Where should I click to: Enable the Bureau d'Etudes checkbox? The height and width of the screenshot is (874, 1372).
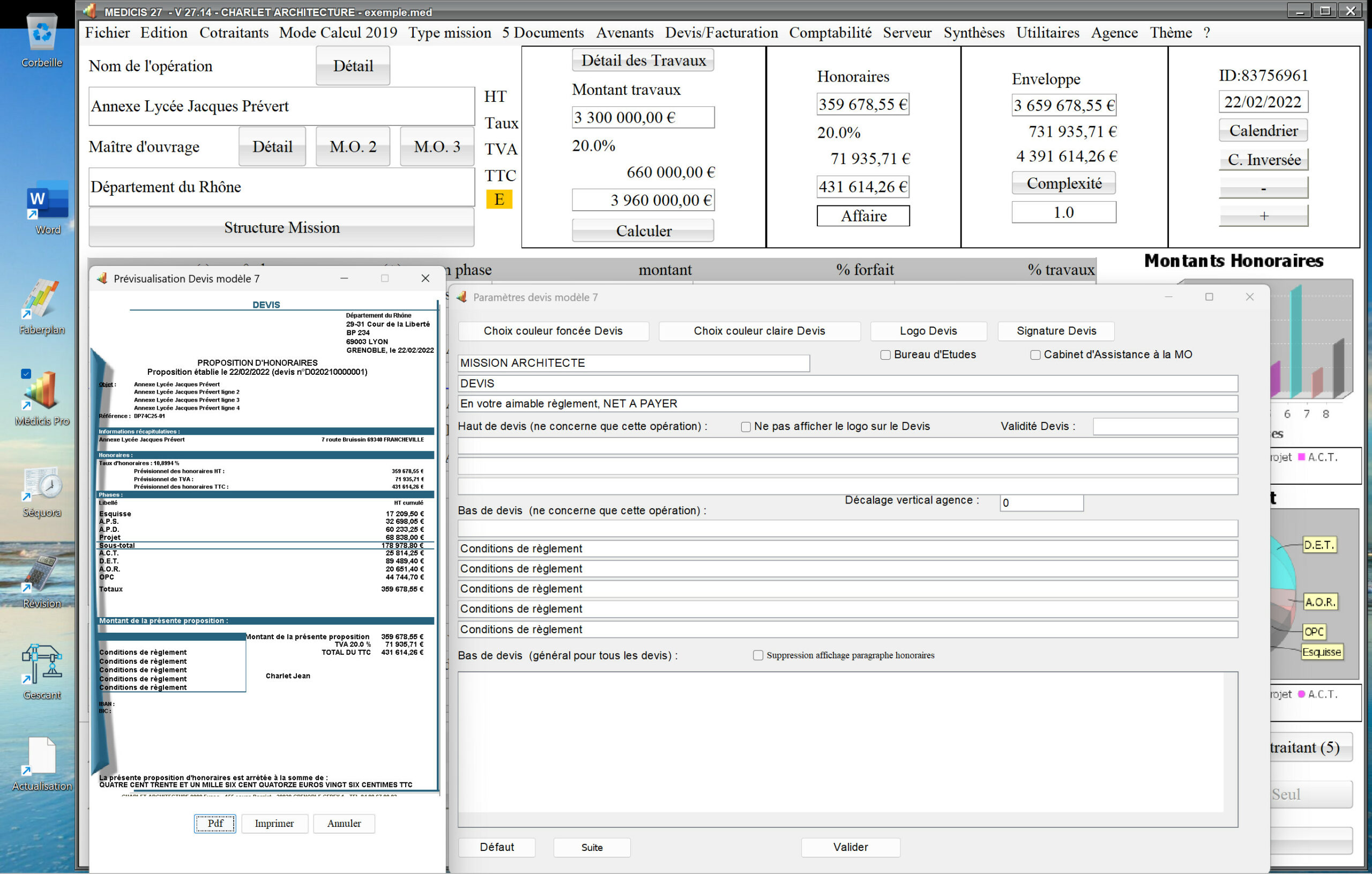885,354
